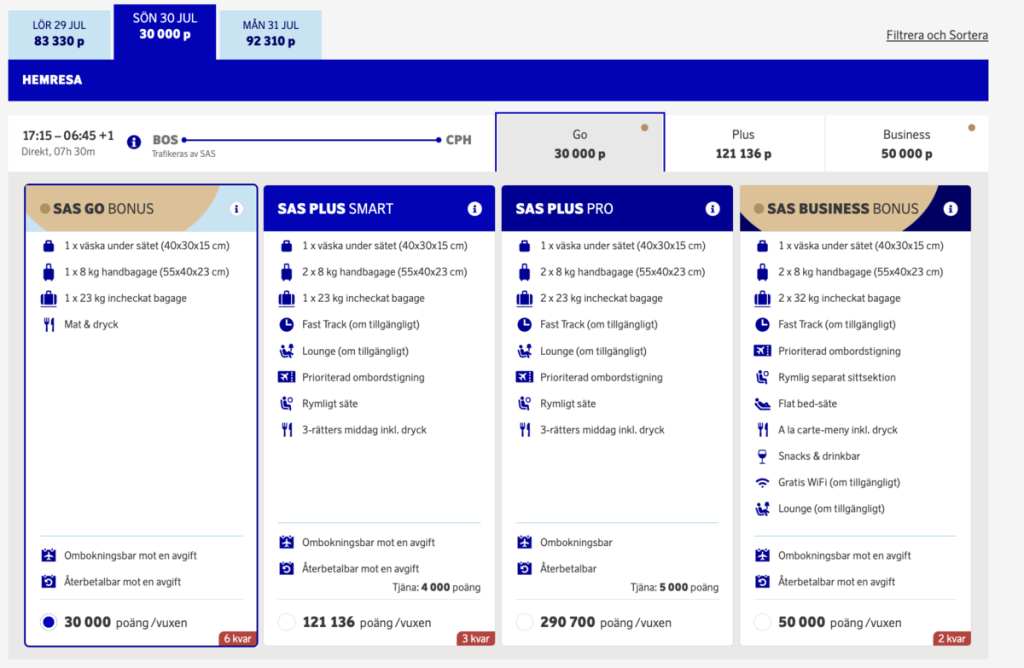Screen dimensions: 1024x668
Task: Select the 50 000 poäng Business Bonus radio
Action: [762, 622]
